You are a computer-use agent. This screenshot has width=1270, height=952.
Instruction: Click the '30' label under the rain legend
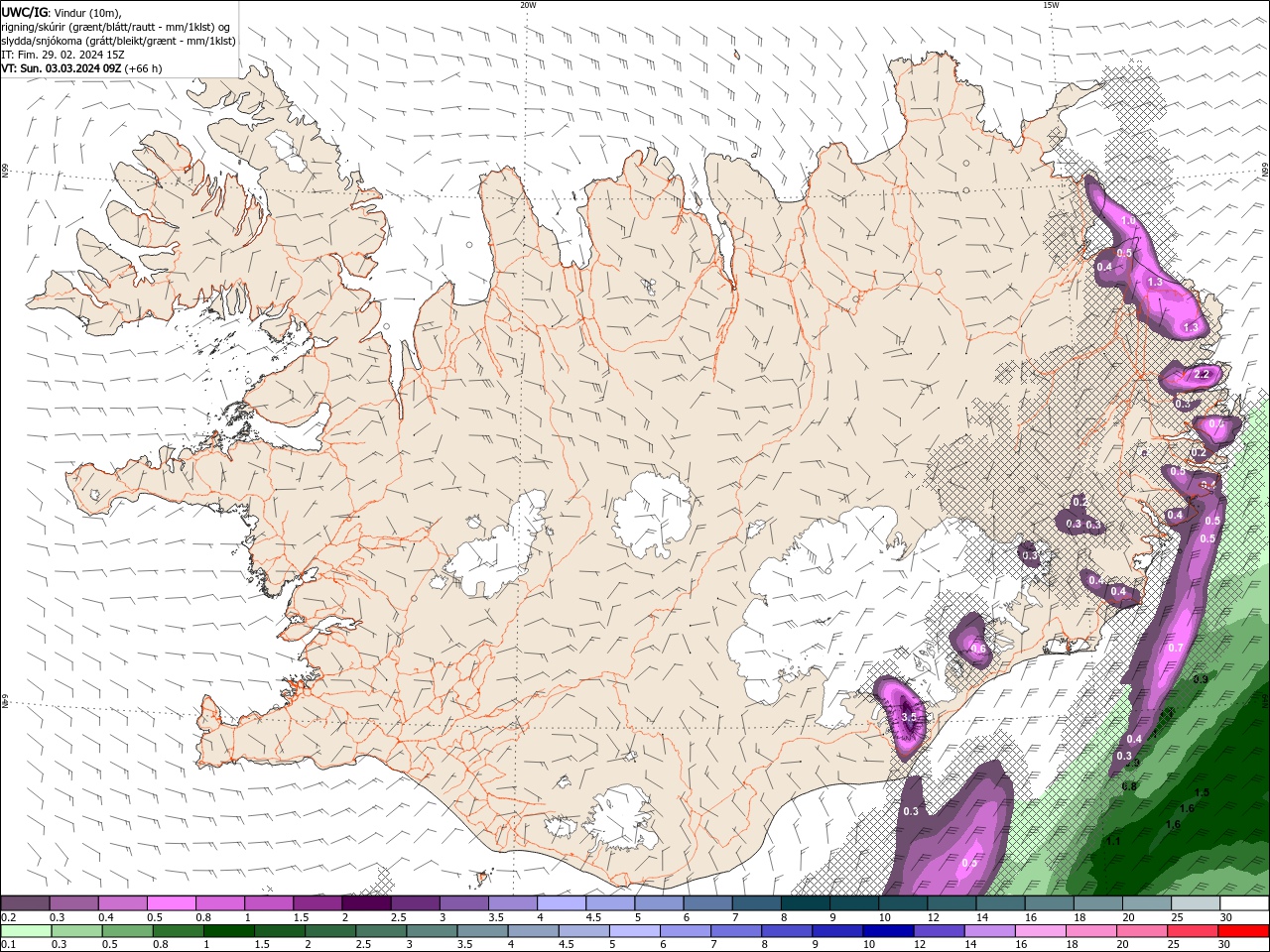(1223, 944)
